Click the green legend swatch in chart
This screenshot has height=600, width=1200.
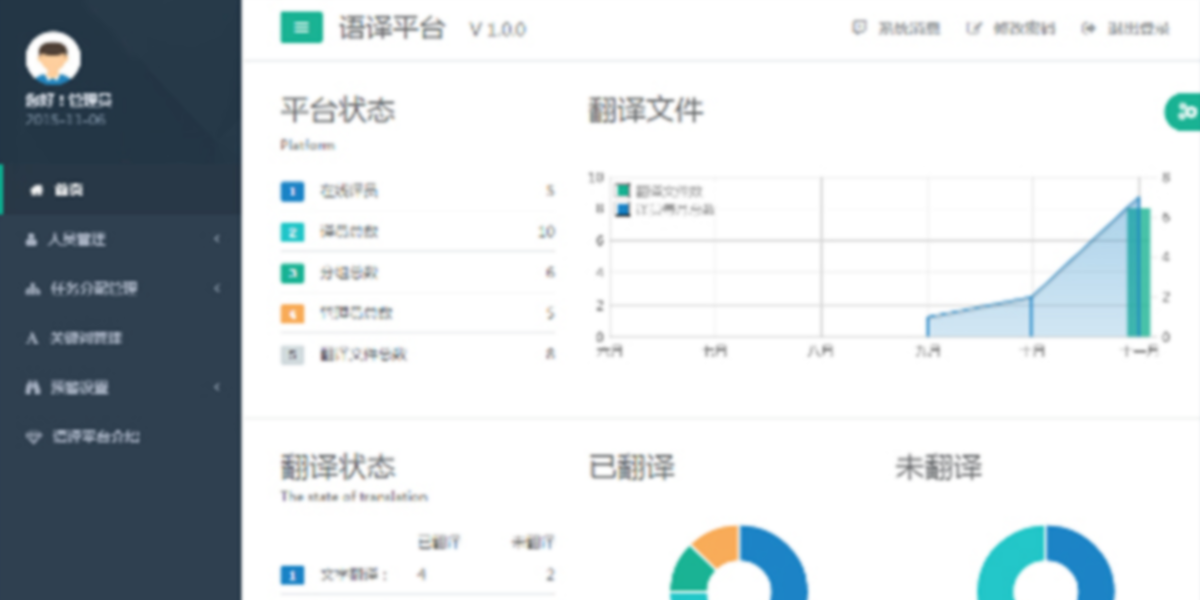pos(624,190)
